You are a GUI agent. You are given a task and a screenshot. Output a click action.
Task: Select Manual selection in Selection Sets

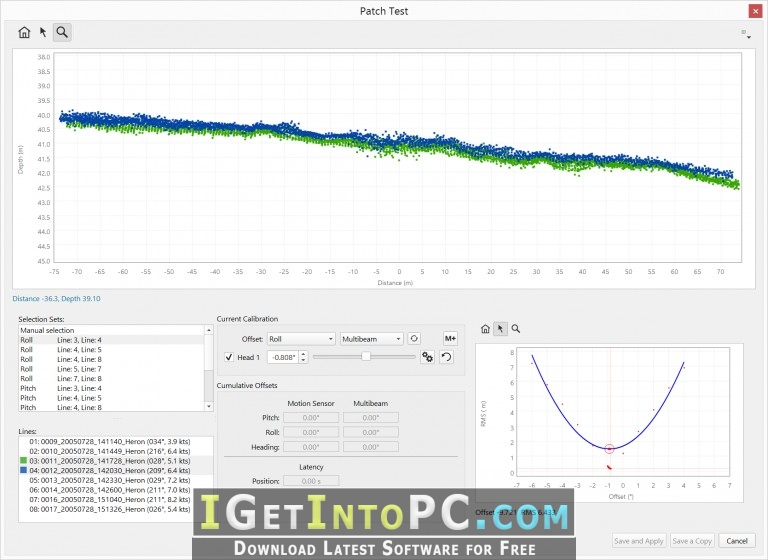click(x=111, y=330)
